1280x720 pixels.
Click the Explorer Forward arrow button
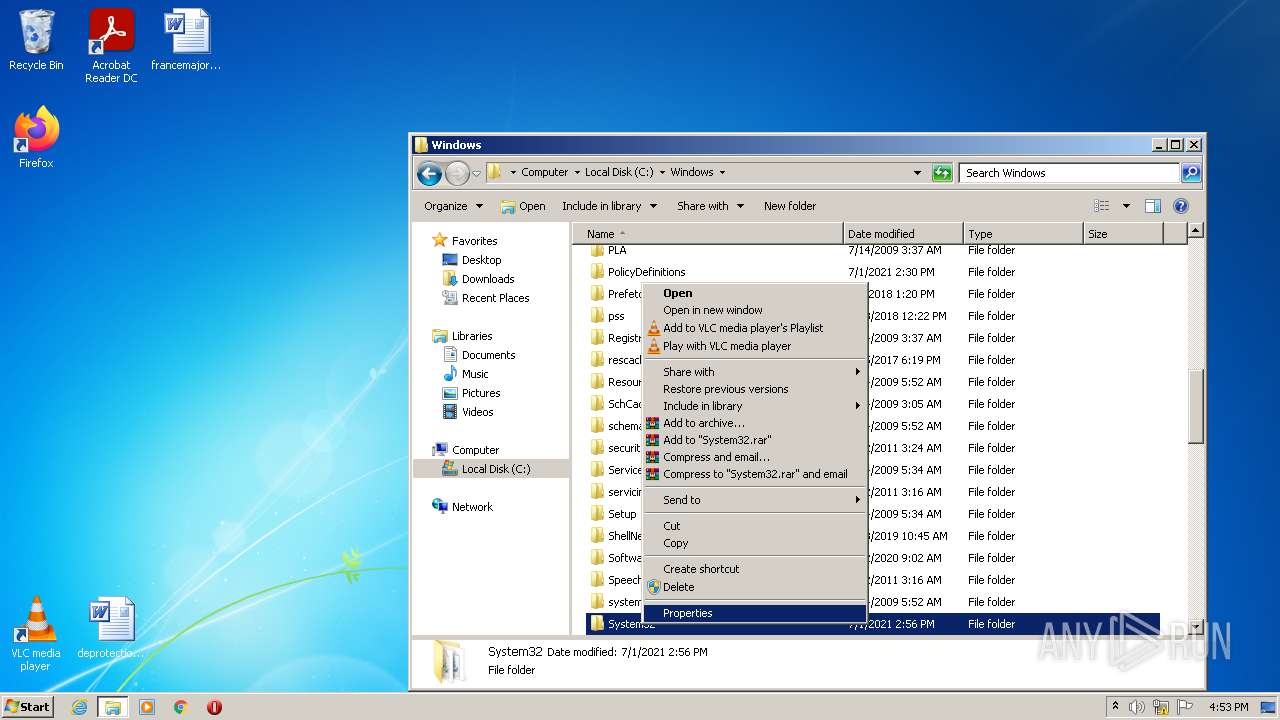(457, 173)
